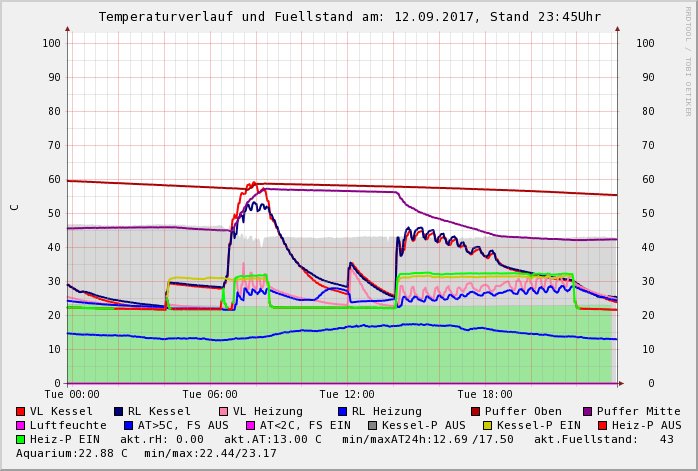Image resolution: width=698 pixels, height=471 pixels.
Task: Click the Tue 06:00 time axis label
Action: coord(210,395)
